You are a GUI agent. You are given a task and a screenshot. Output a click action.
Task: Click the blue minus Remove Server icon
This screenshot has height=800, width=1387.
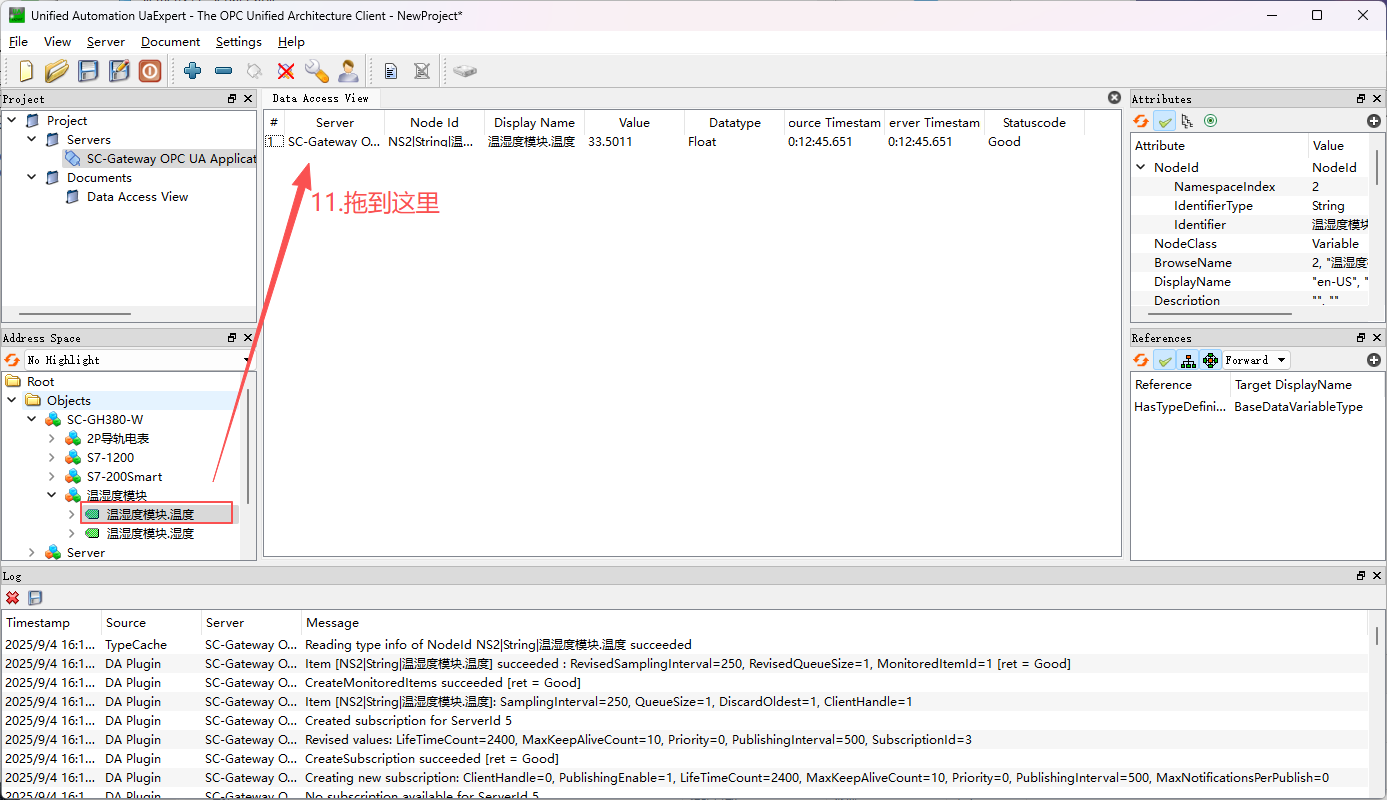point(224,71)
